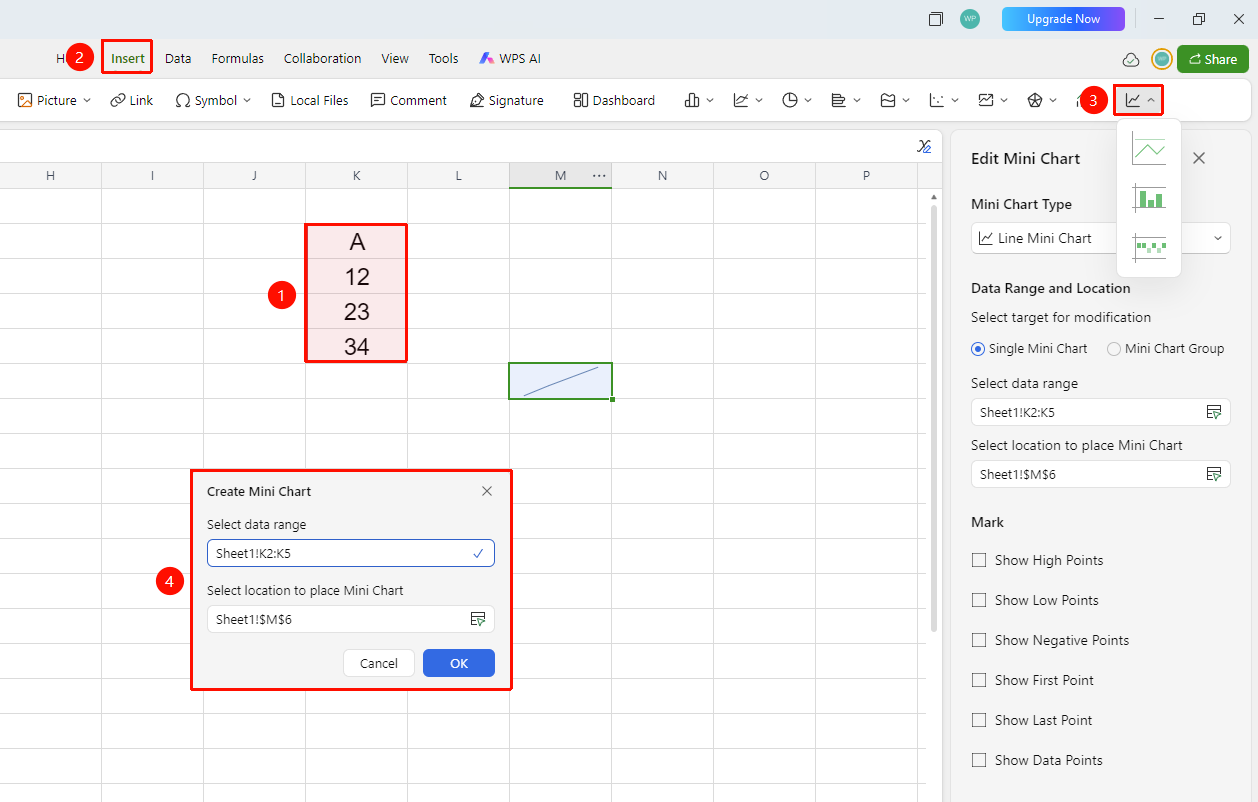The image size is (1258, 802).
Task: Open the Mini Chart Type combo box
Action: 1100,238
